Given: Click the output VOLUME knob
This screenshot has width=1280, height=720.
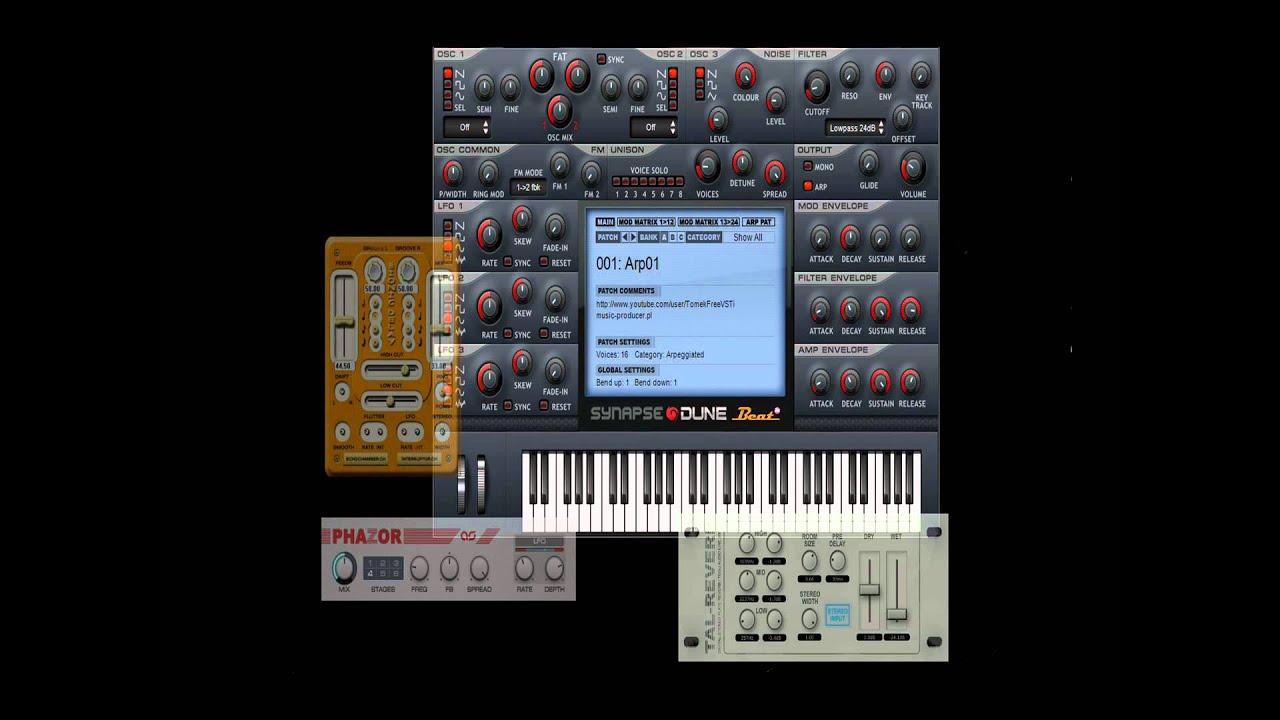Looking at the screenshot, I should (x=912, y=169).
